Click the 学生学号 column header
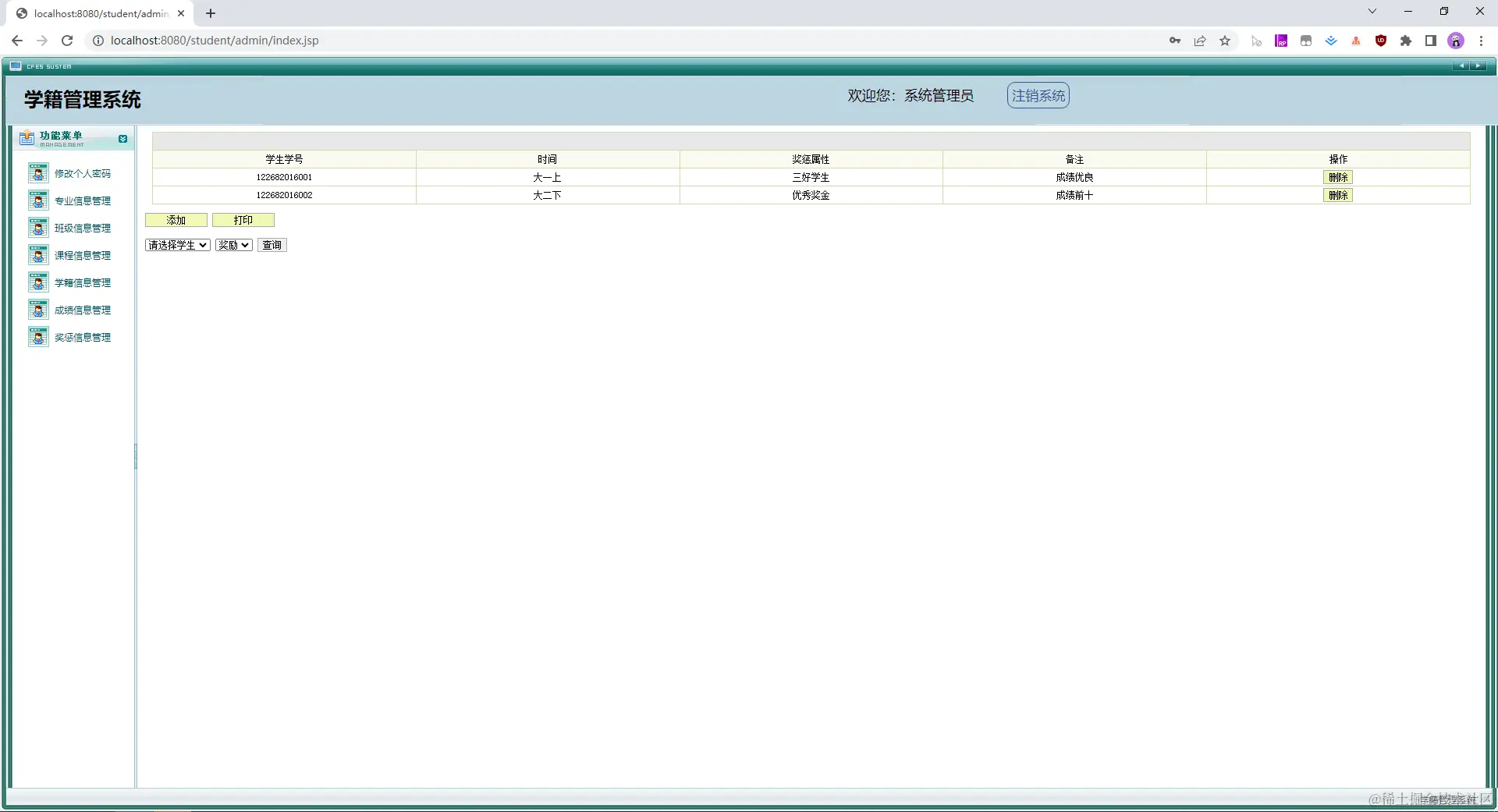This screenshot has height=812, width=1498. coord(284,159)
